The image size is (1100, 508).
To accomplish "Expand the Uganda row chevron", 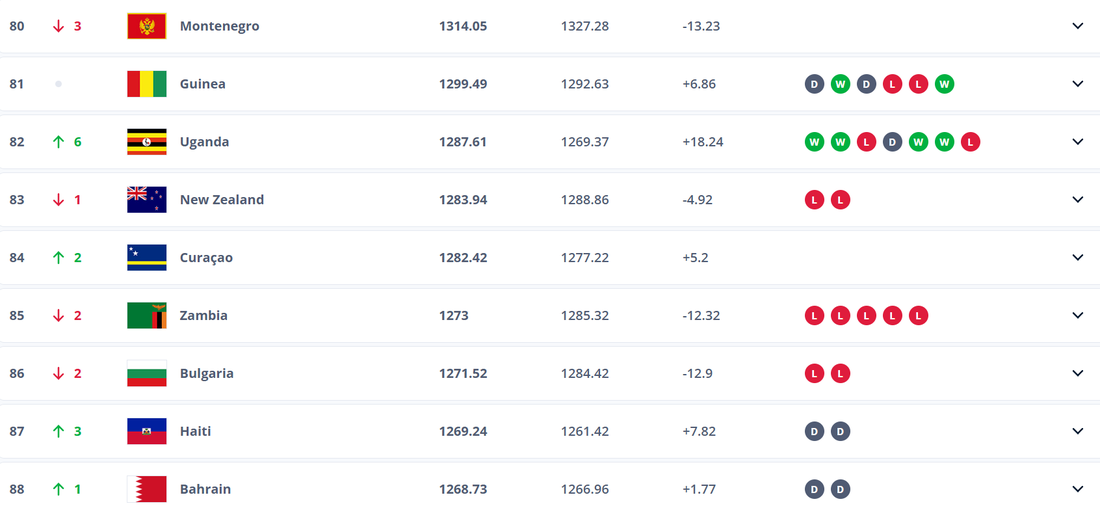I will (x=1077, y=142).
